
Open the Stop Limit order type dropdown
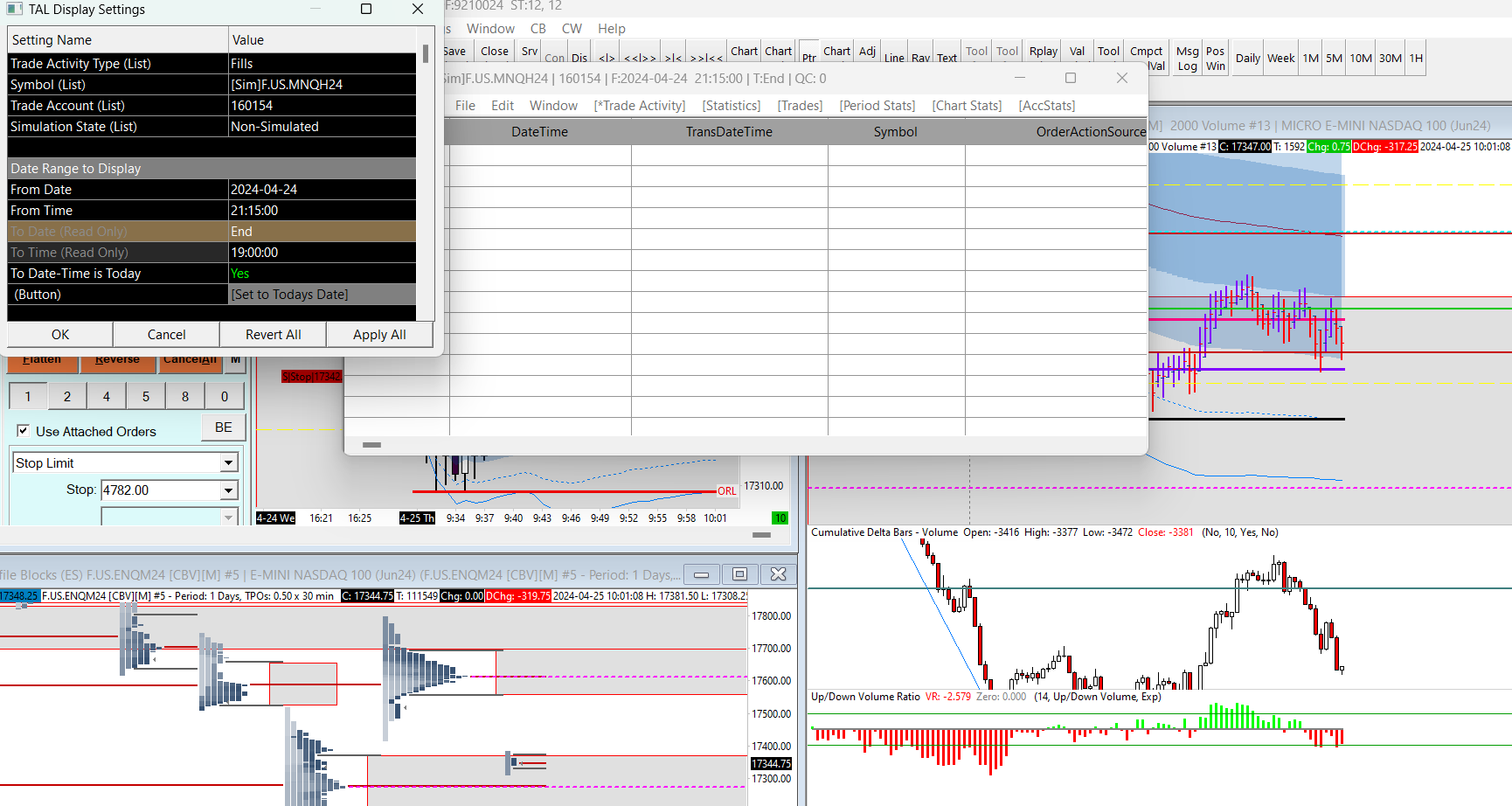[x=228, y=462]
